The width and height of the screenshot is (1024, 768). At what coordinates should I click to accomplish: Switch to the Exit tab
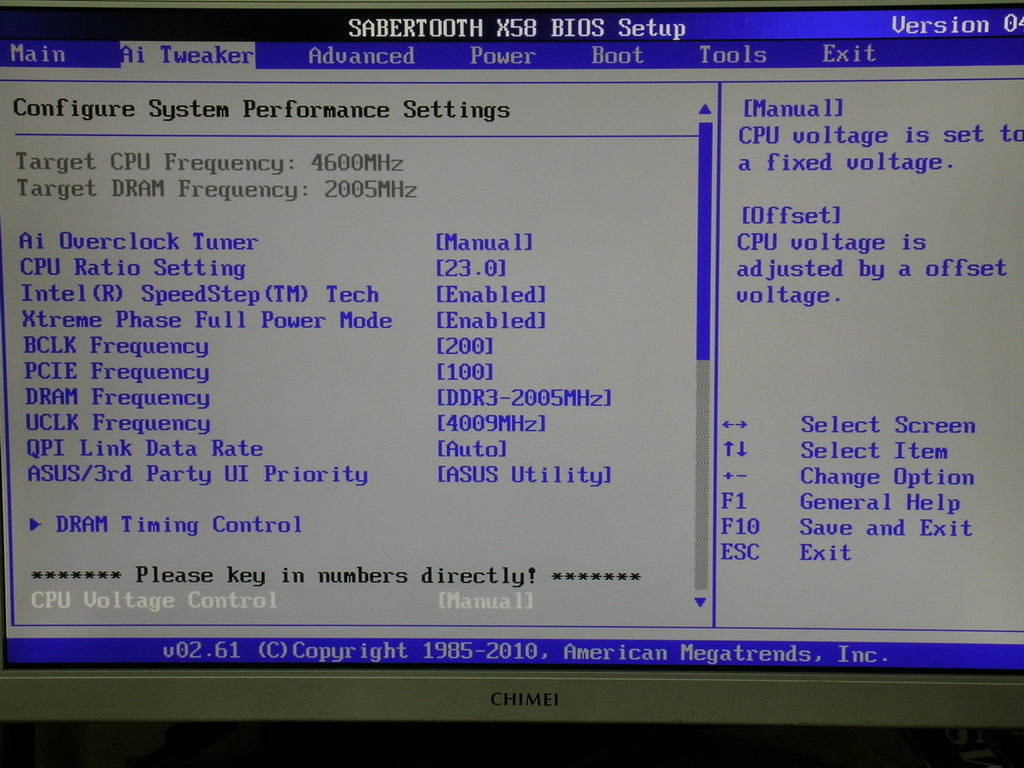(848, 53)
